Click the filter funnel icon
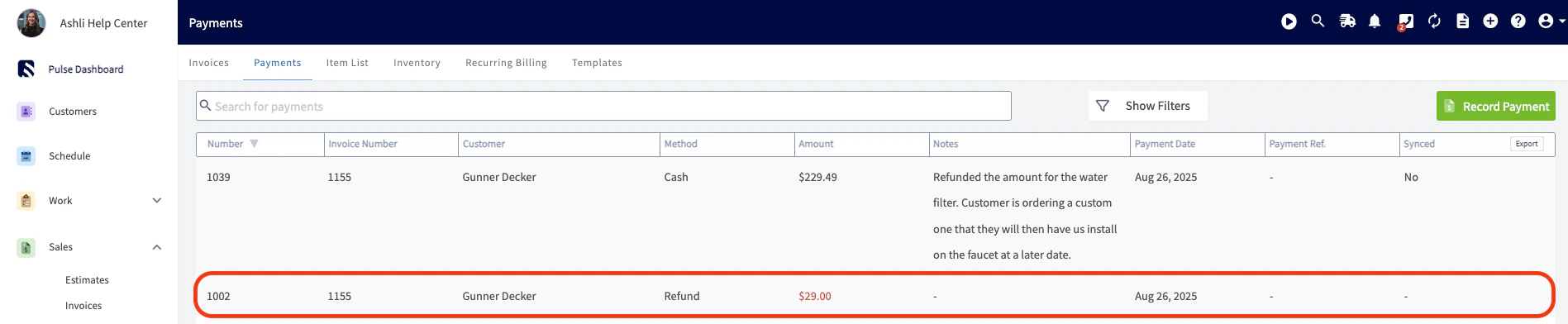Screen dimensions: 1568x324 [1102, 106]
